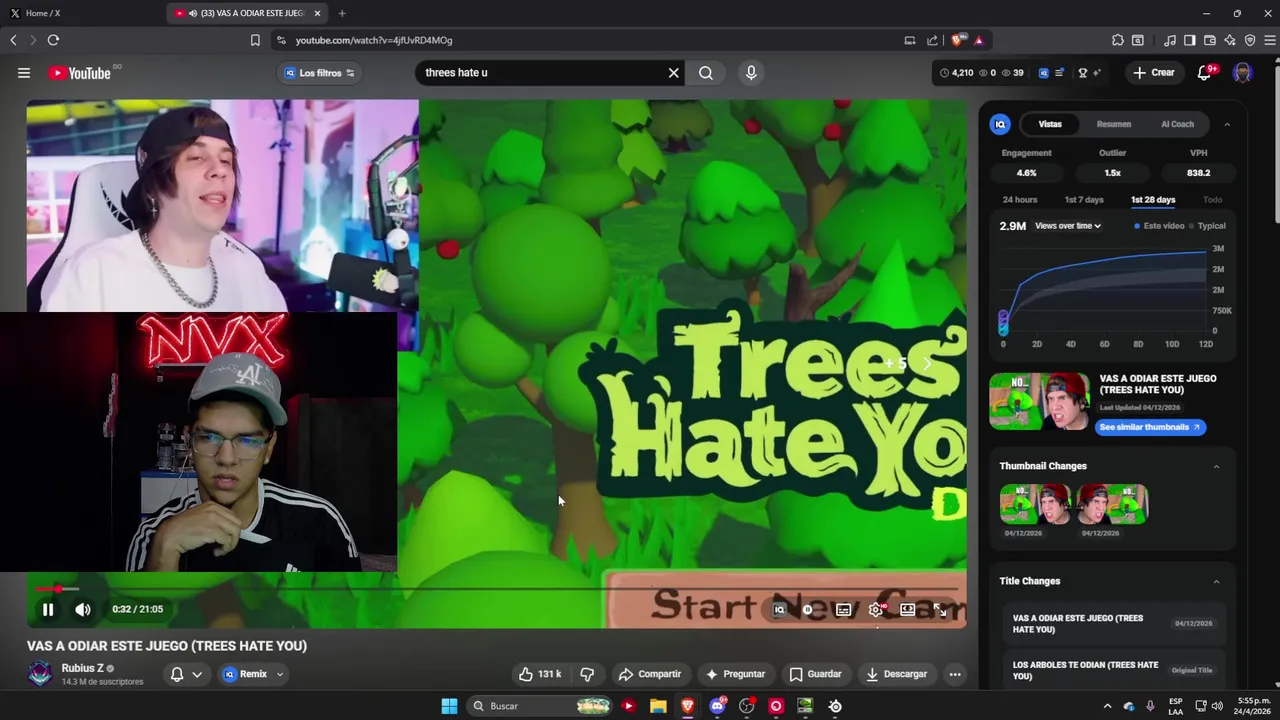
Task: Click the Crear create button
Action: (1153, 73)
